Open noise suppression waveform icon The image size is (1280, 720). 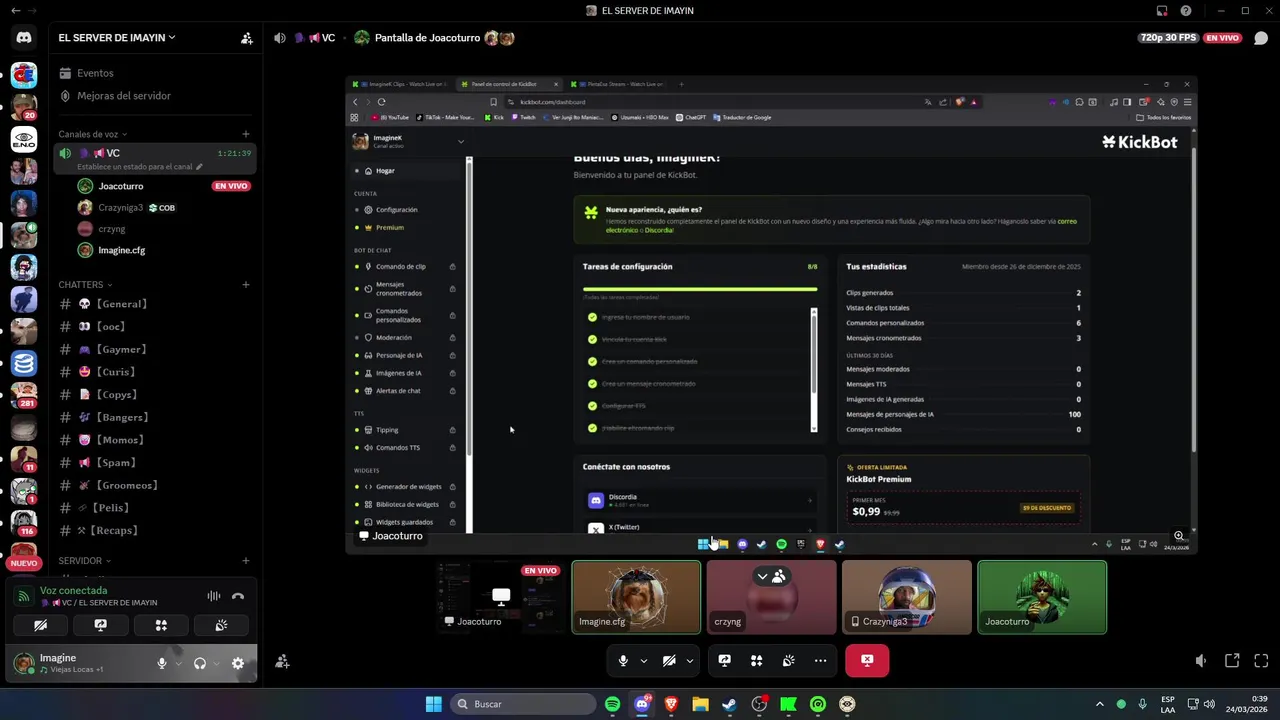click(x=213, y=596)
